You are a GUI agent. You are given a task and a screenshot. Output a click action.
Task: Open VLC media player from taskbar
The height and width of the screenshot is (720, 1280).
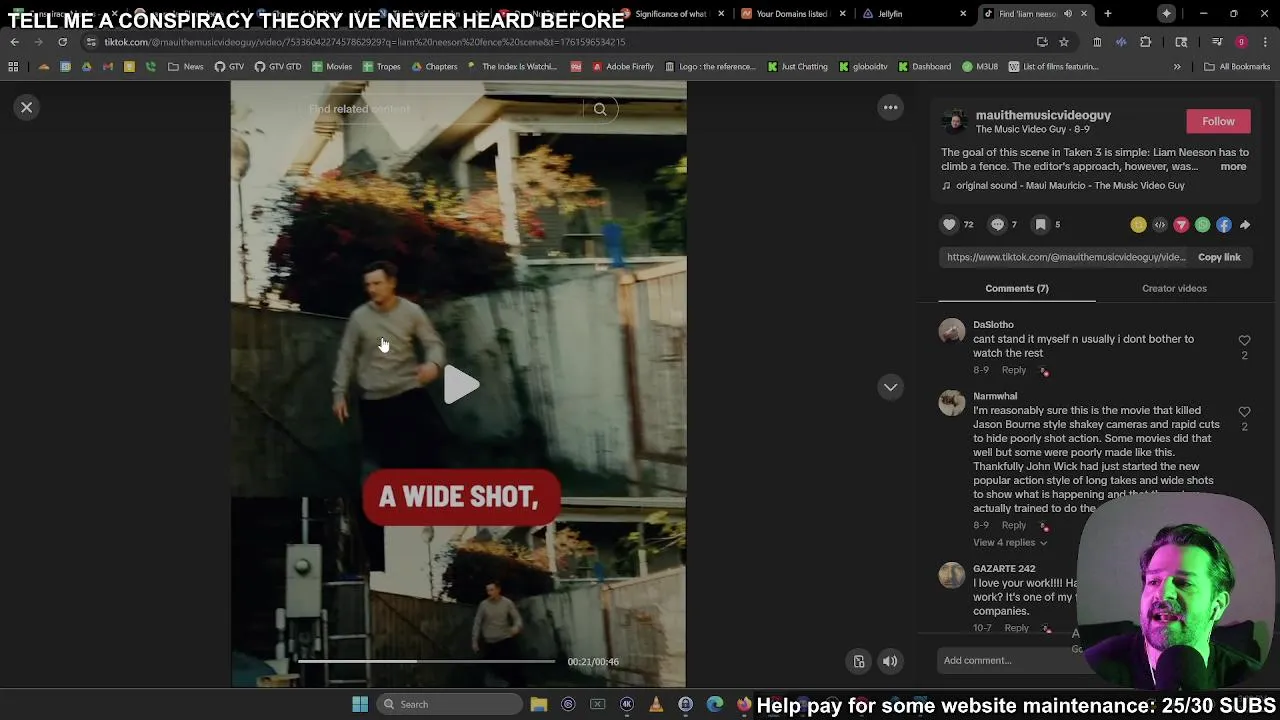656,704
